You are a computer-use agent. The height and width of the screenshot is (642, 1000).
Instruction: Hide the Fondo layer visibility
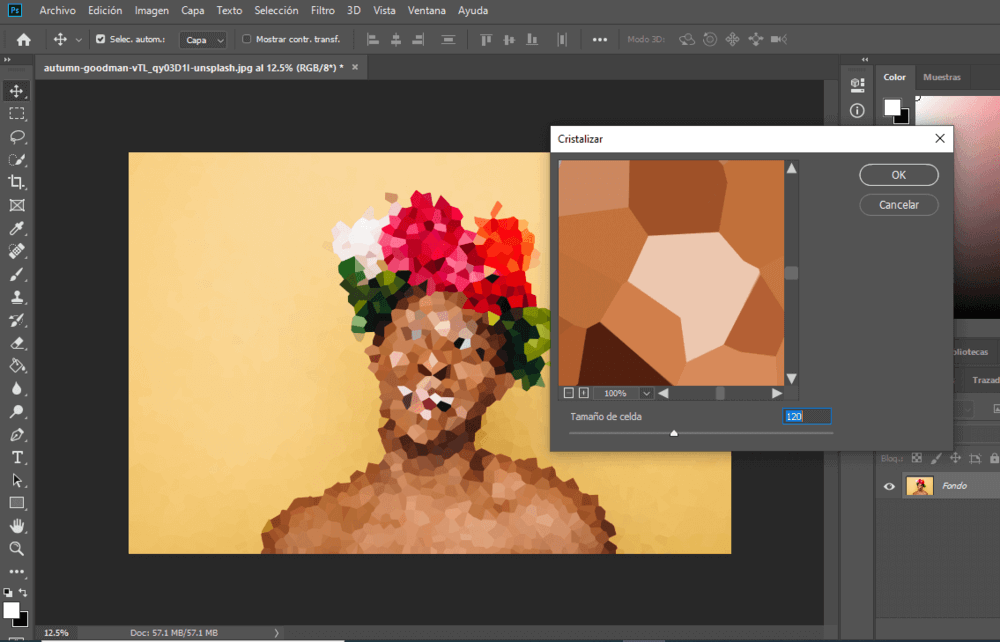[x=888, y=486]
